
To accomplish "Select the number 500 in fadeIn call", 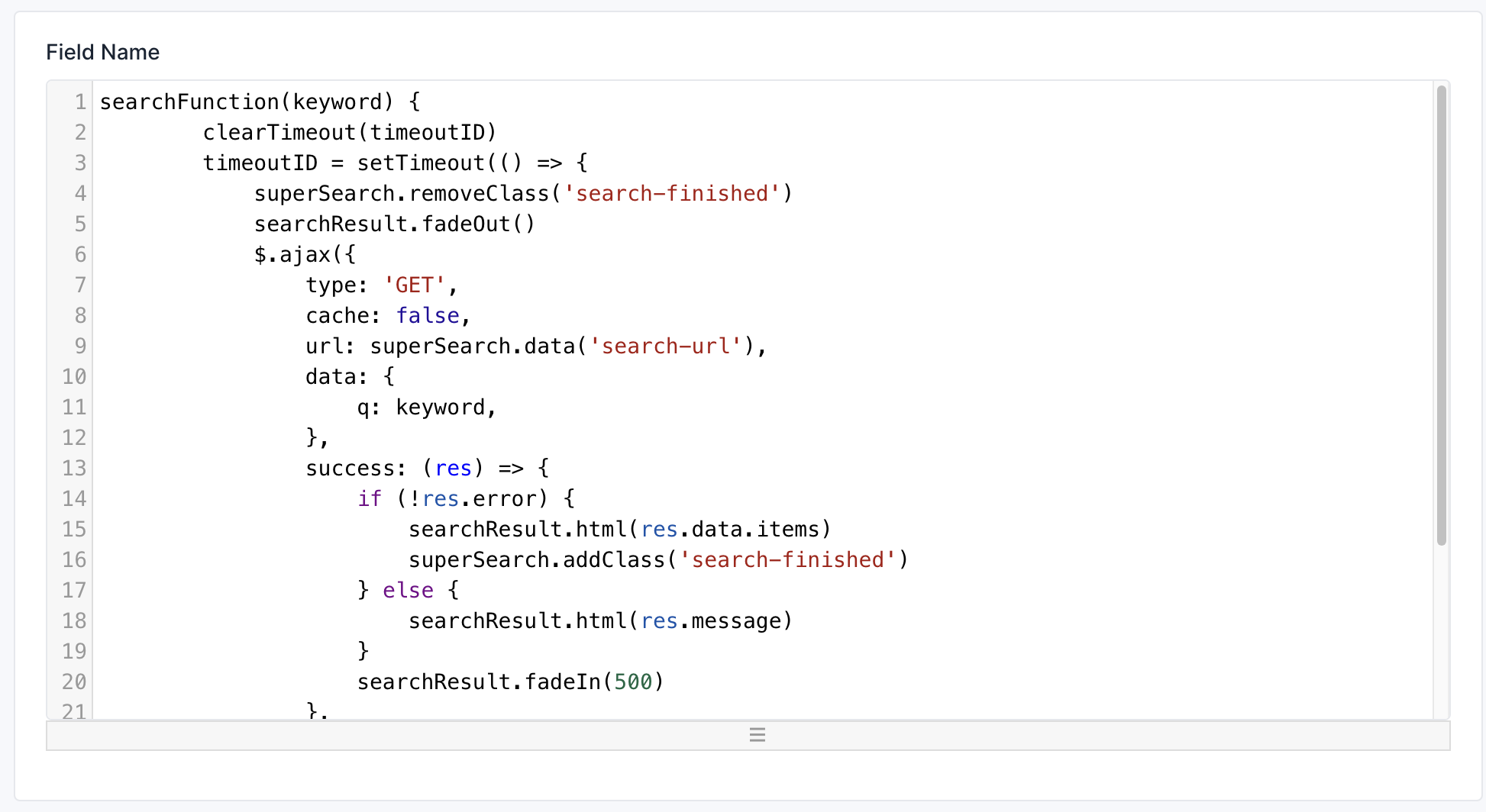I will tap(634, 681).
